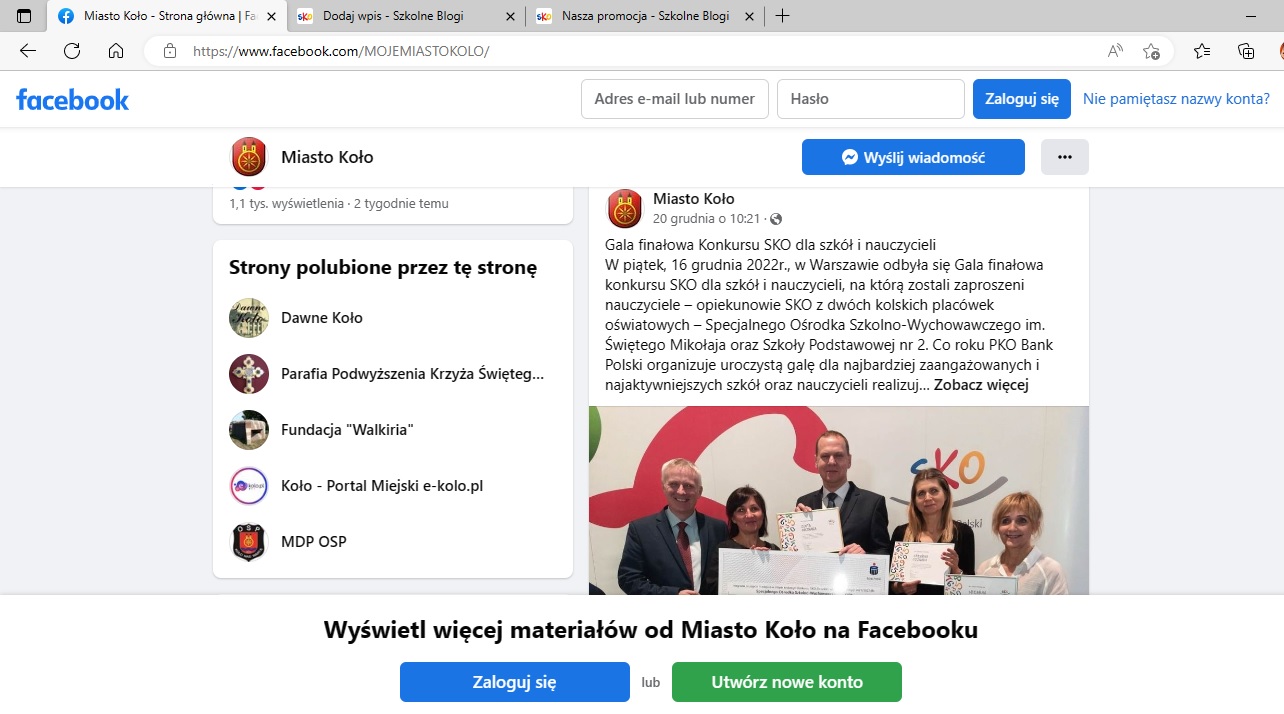Click Utwórz nowe konto button
Viewport: 1284px width, 714px height.
click(x=787, y=682)
